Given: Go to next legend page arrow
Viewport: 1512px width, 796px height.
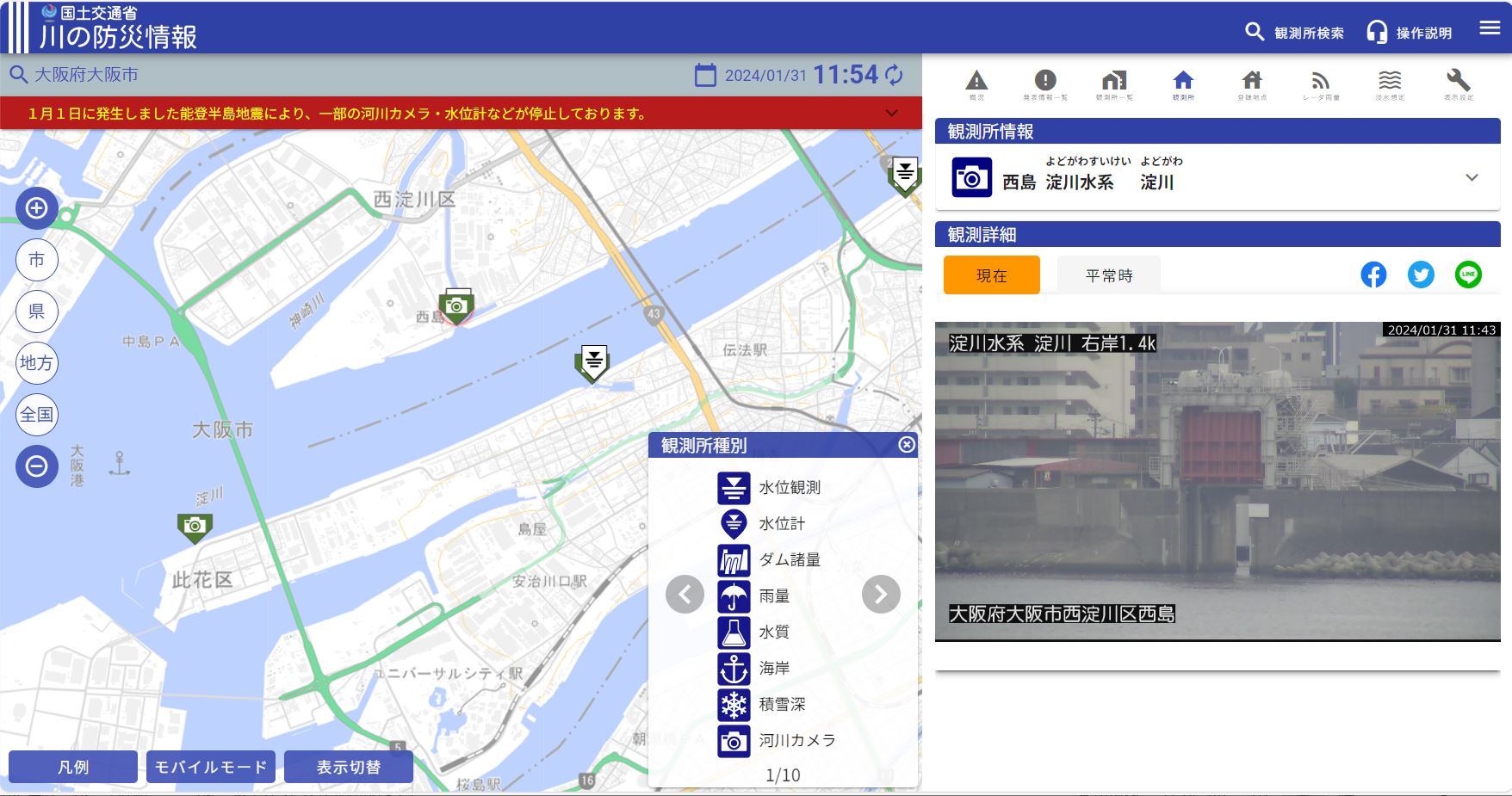Looking at the screenshot, I should pyautogui.click(x=881, y=595).
